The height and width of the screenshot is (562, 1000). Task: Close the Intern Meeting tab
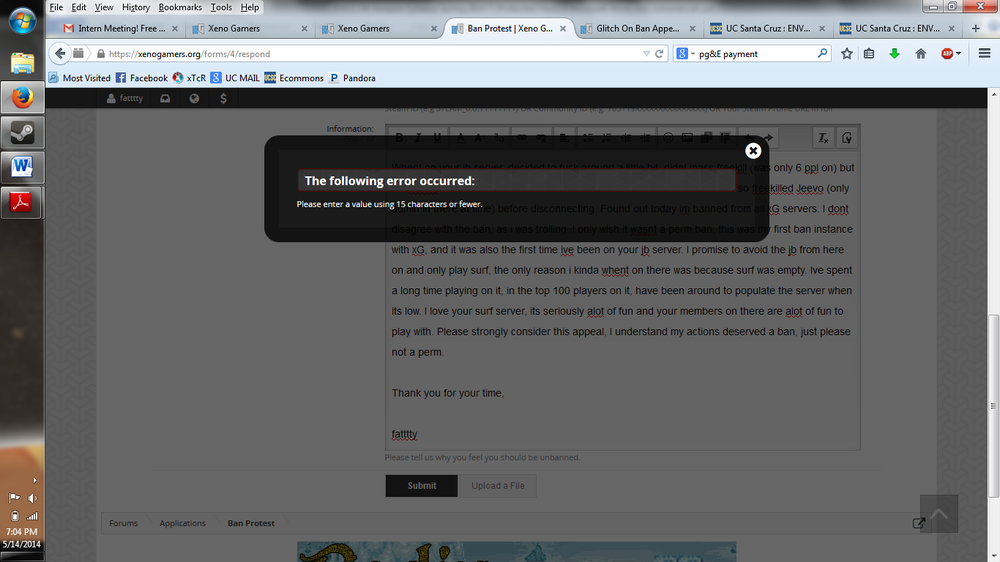[x=175, y=29]
